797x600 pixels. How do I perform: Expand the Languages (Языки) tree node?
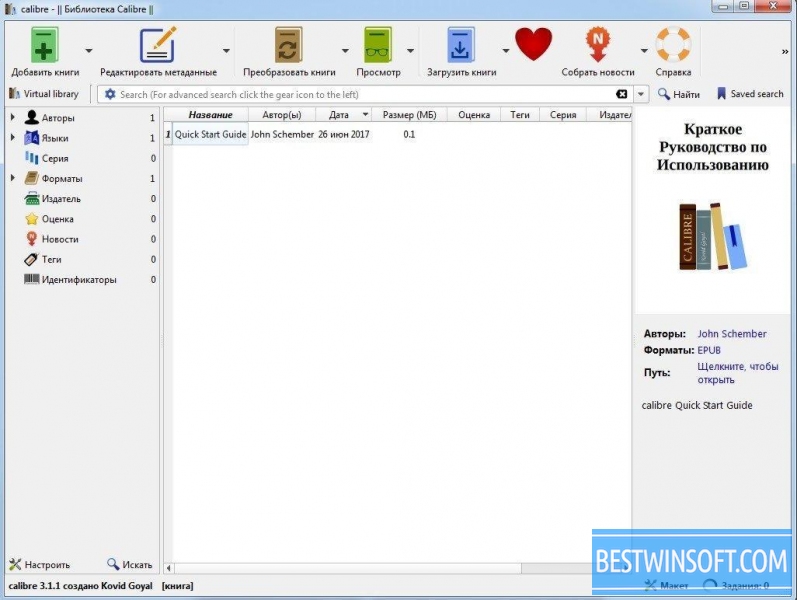(x=13, y=137)
